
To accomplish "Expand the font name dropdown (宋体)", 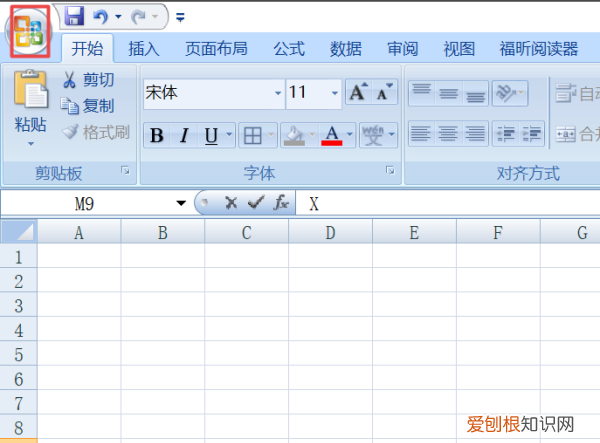I will (278, 93).
